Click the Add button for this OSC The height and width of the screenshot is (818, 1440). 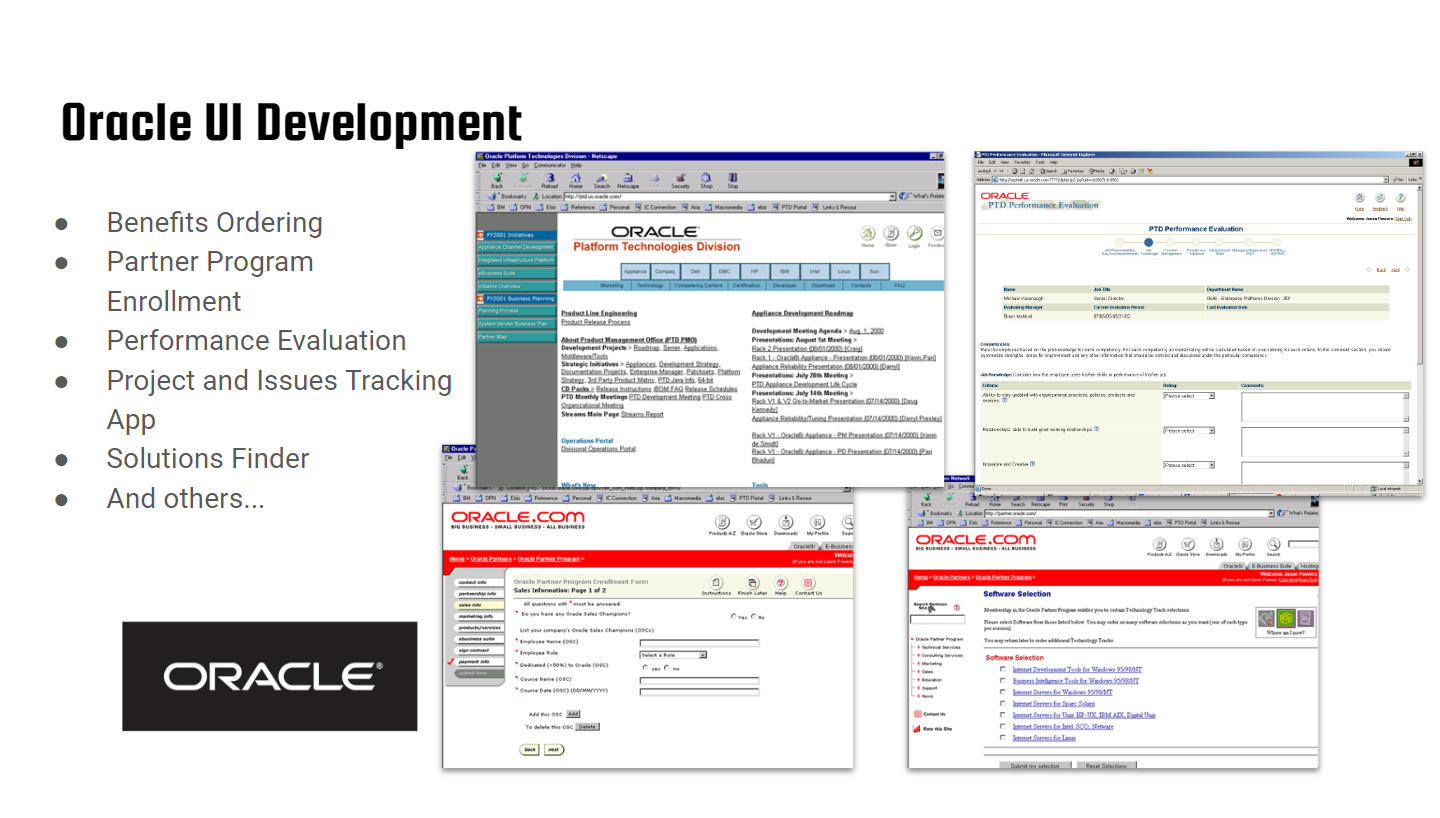pyautogui.click(x=573, y=714)
